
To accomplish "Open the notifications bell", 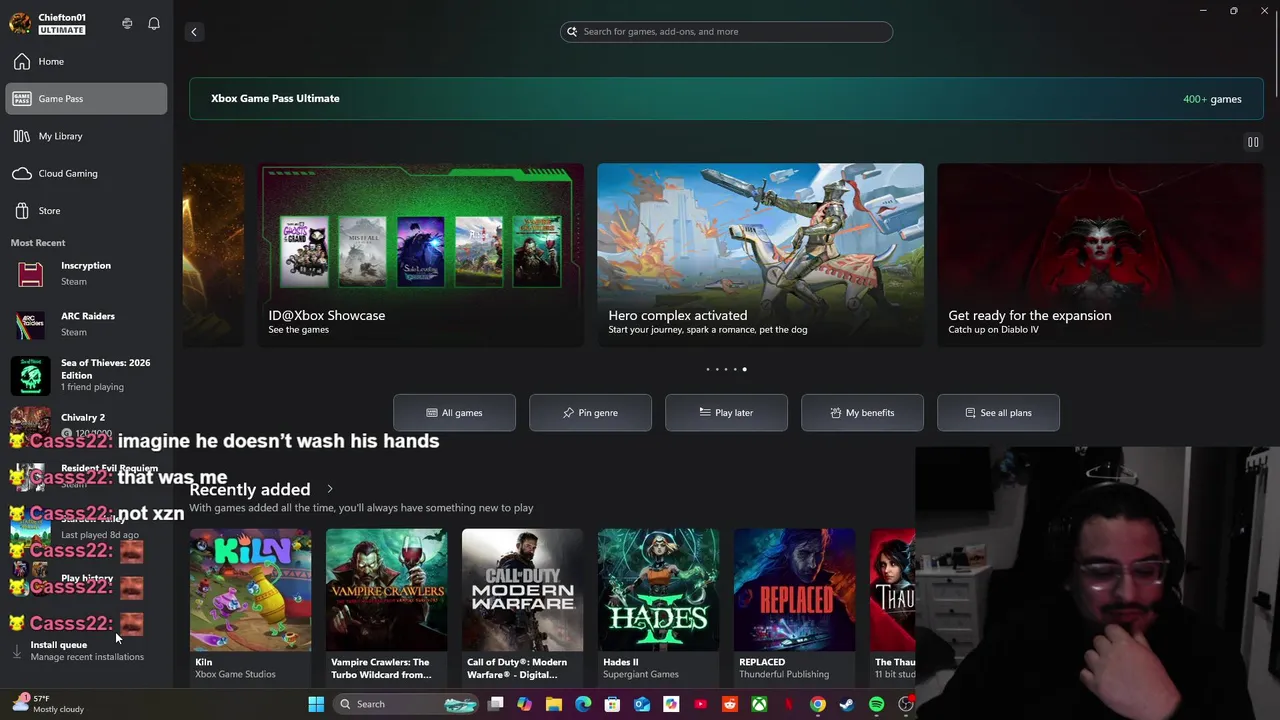I will coord(154,23).
